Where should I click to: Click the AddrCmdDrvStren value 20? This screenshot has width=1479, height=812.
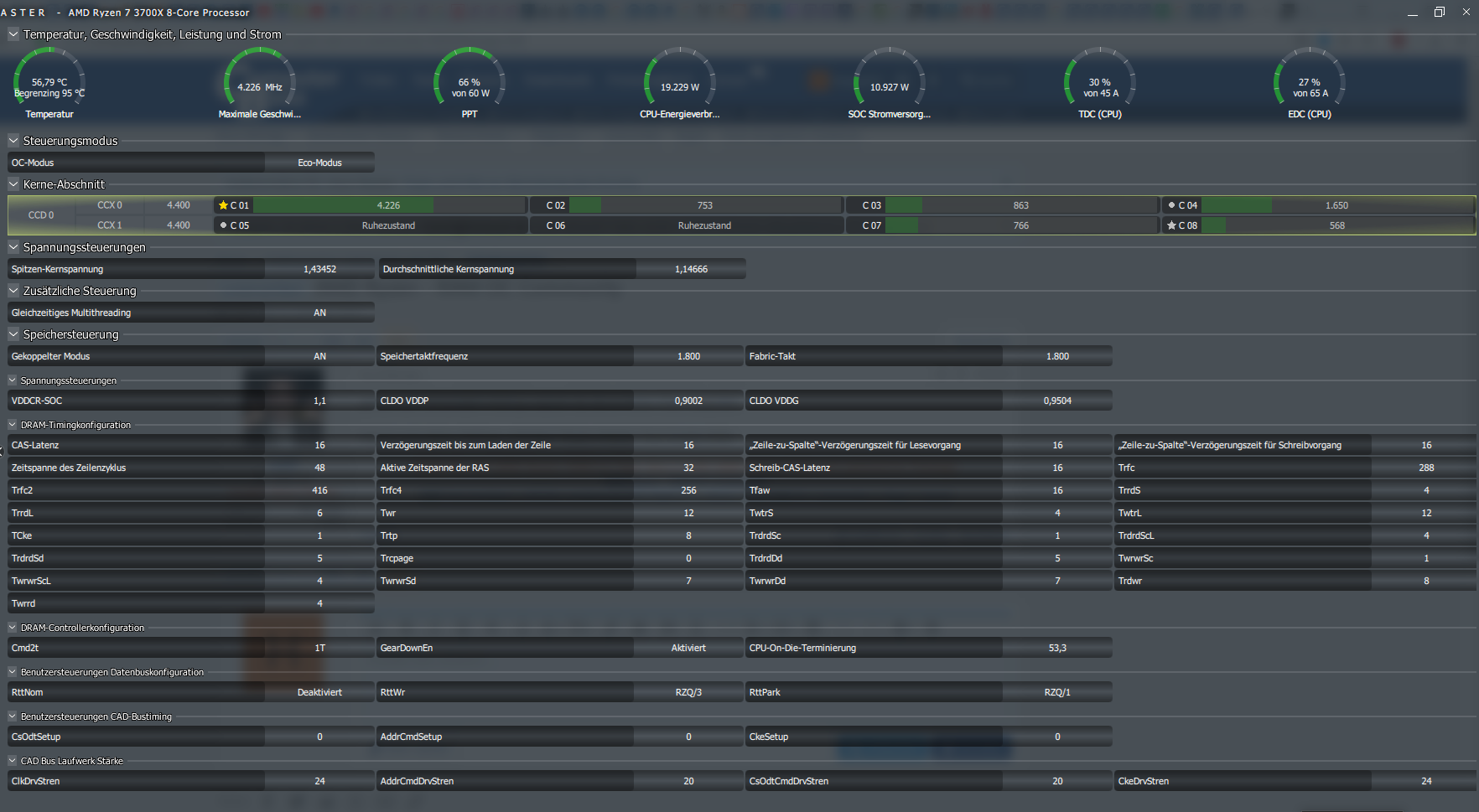688,781
